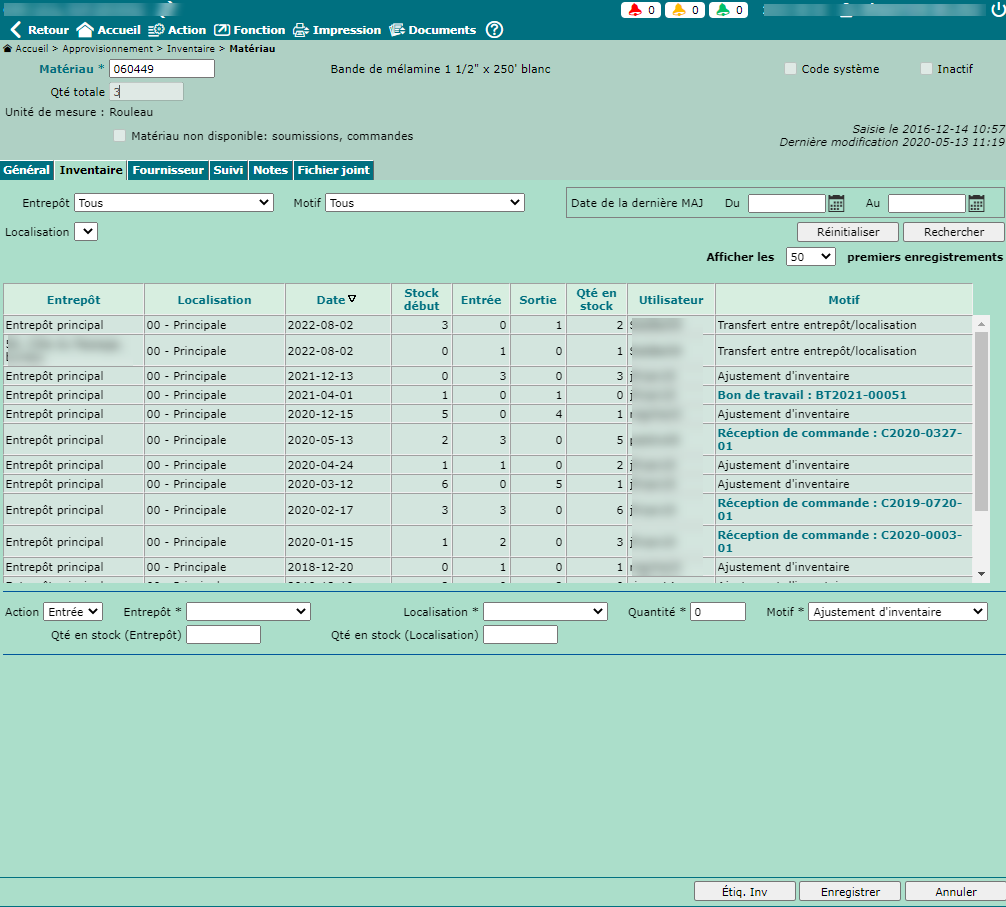Click the Retour back arrow icon
The width and height of the screenshot is (1006, 907).
(15, 30)
